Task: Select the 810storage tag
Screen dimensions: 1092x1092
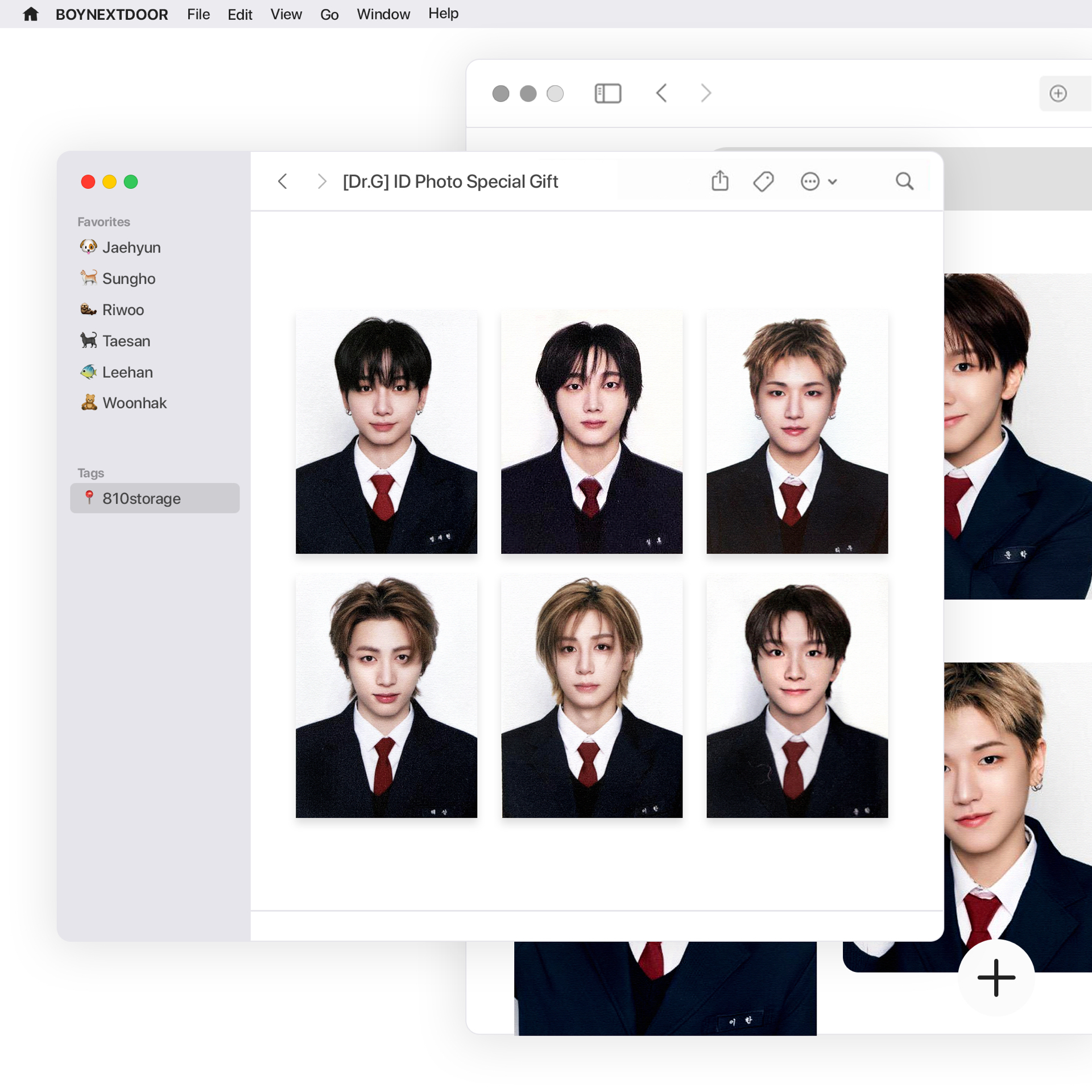Action: [142, 498]
